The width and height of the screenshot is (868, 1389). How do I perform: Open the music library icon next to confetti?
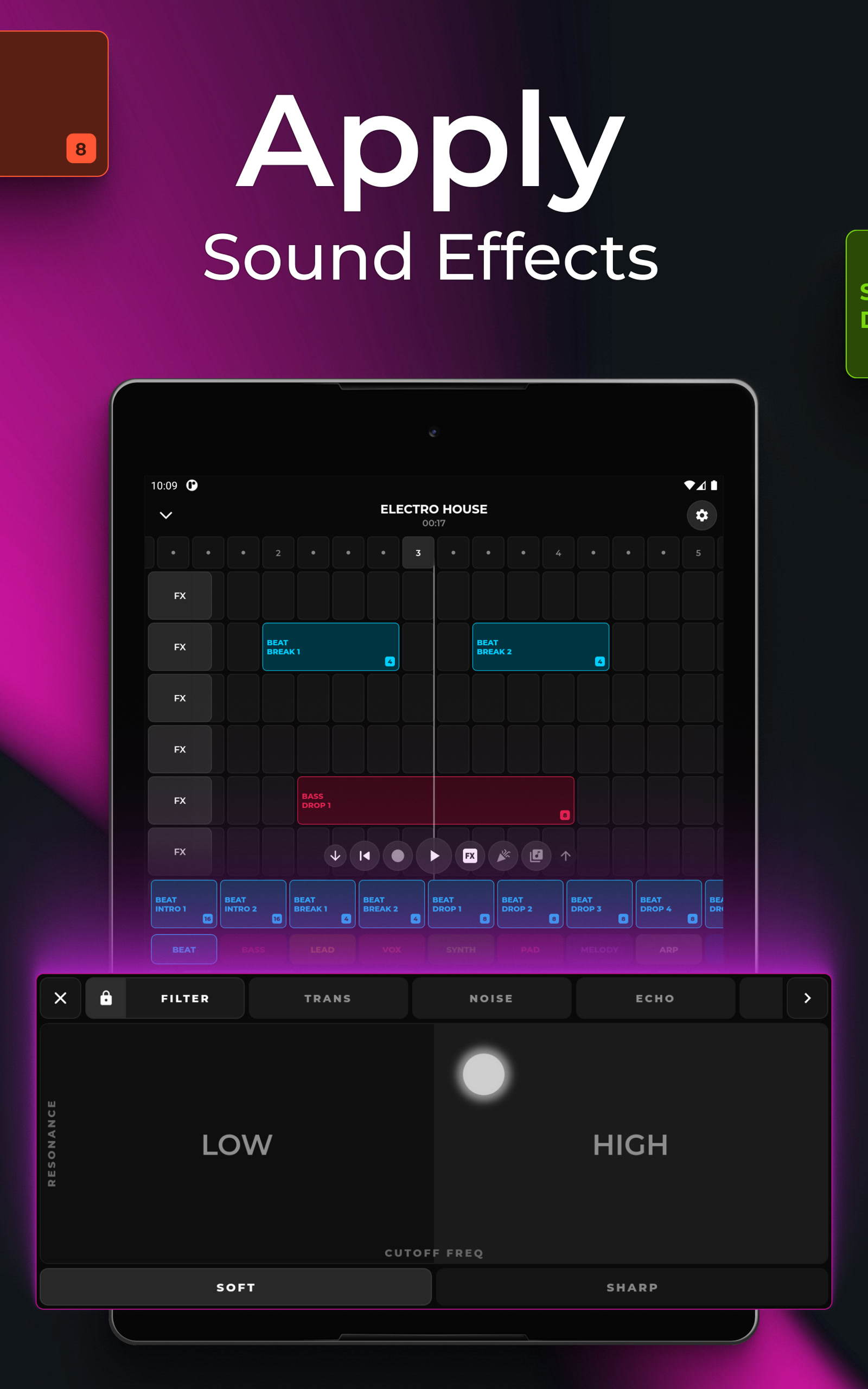click(535, 856)
